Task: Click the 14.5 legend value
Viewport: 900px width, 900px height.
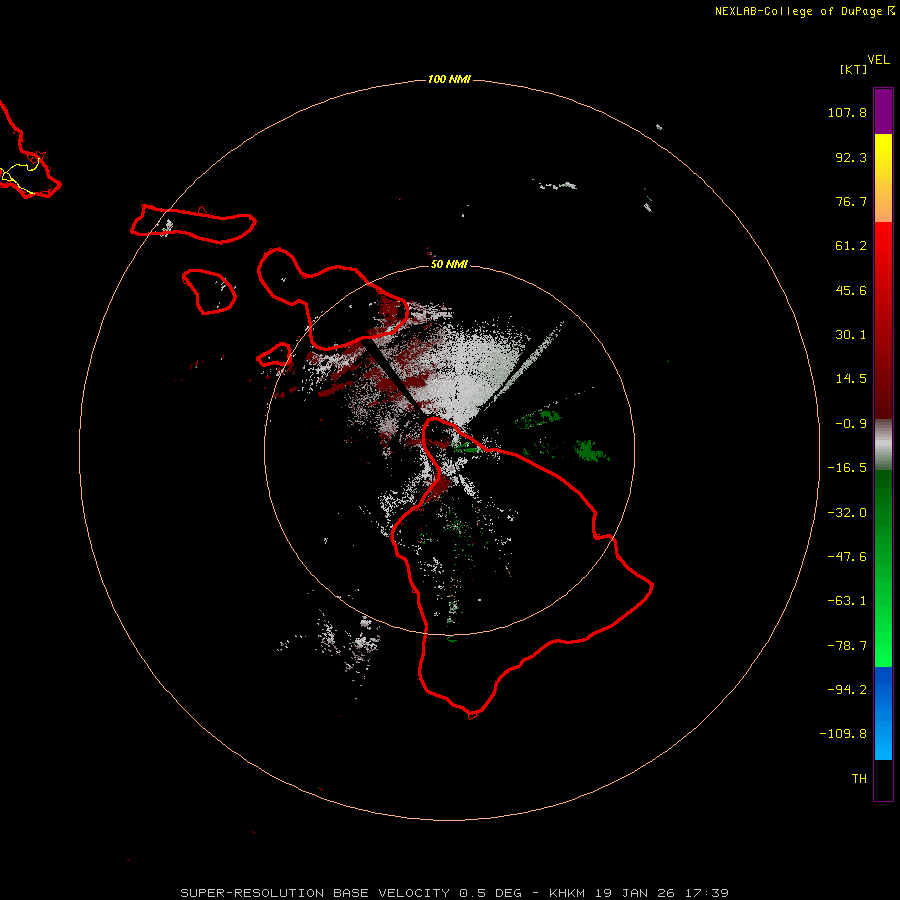Action: click(x=851, y=379)
